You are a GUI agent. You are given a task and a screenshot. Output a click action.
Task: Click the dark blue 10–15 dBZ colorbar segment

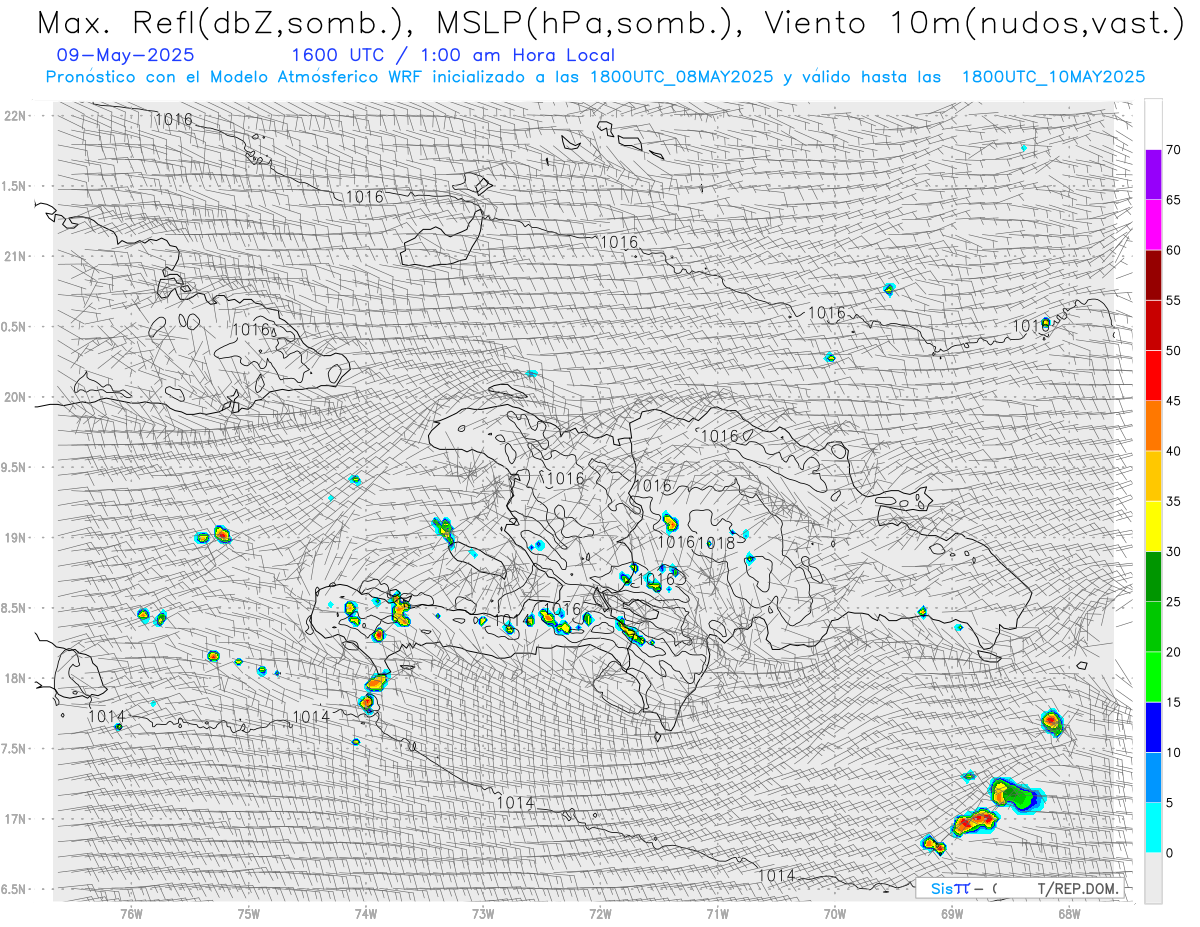(x=1153, y=727)
